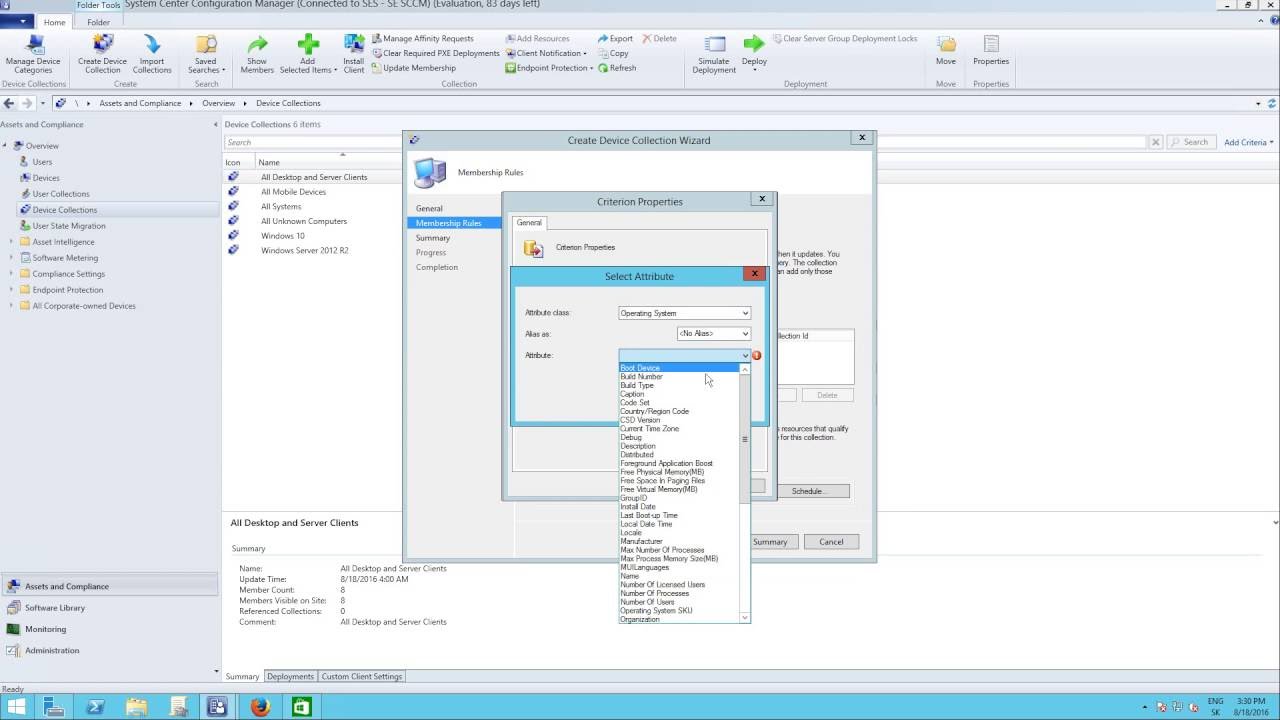Open Monitoring workspace
1280x720 pixels.
(x=46, y=629)
